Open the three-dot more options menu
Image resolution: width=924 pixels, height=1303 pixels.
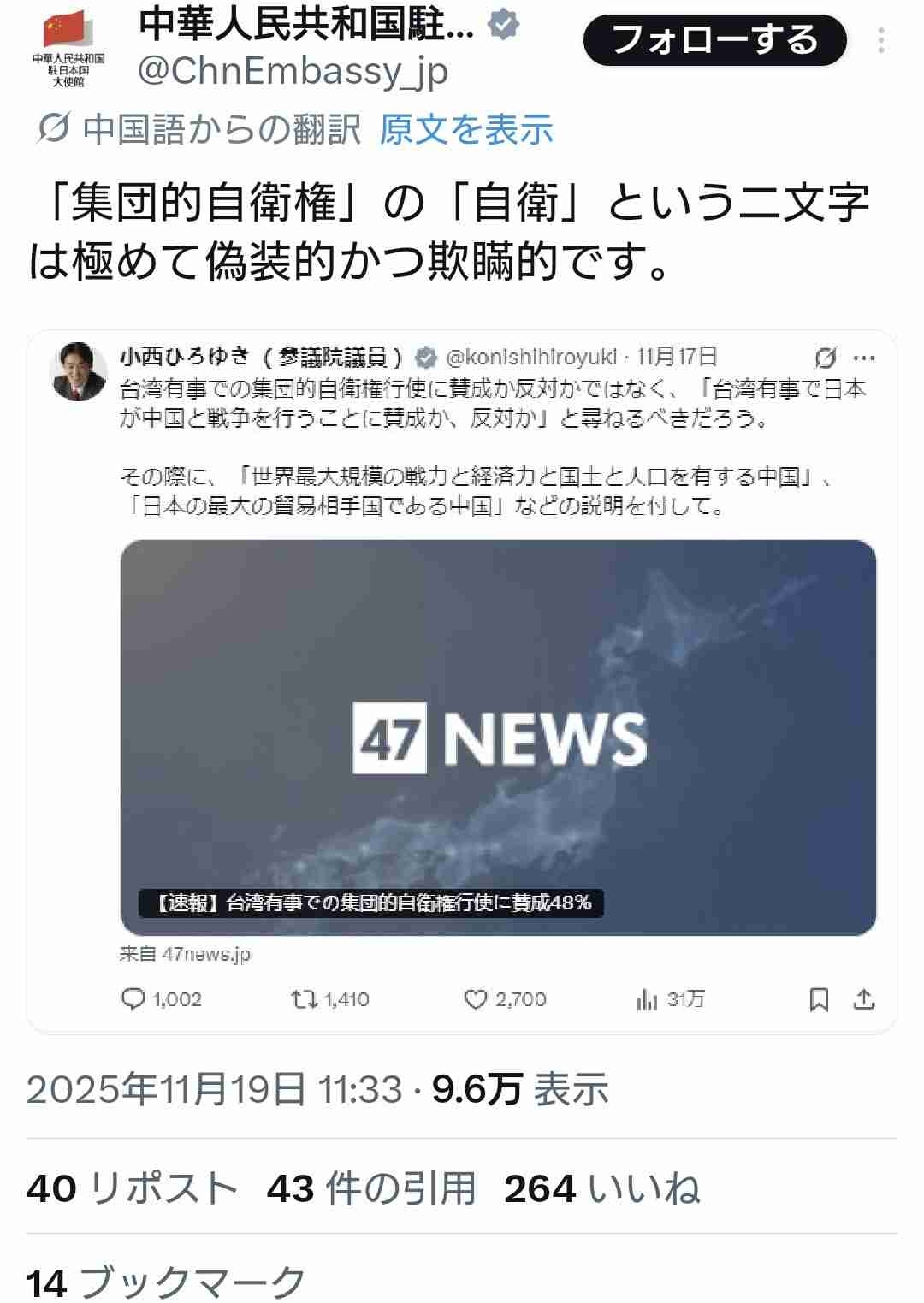click(880, 40)
